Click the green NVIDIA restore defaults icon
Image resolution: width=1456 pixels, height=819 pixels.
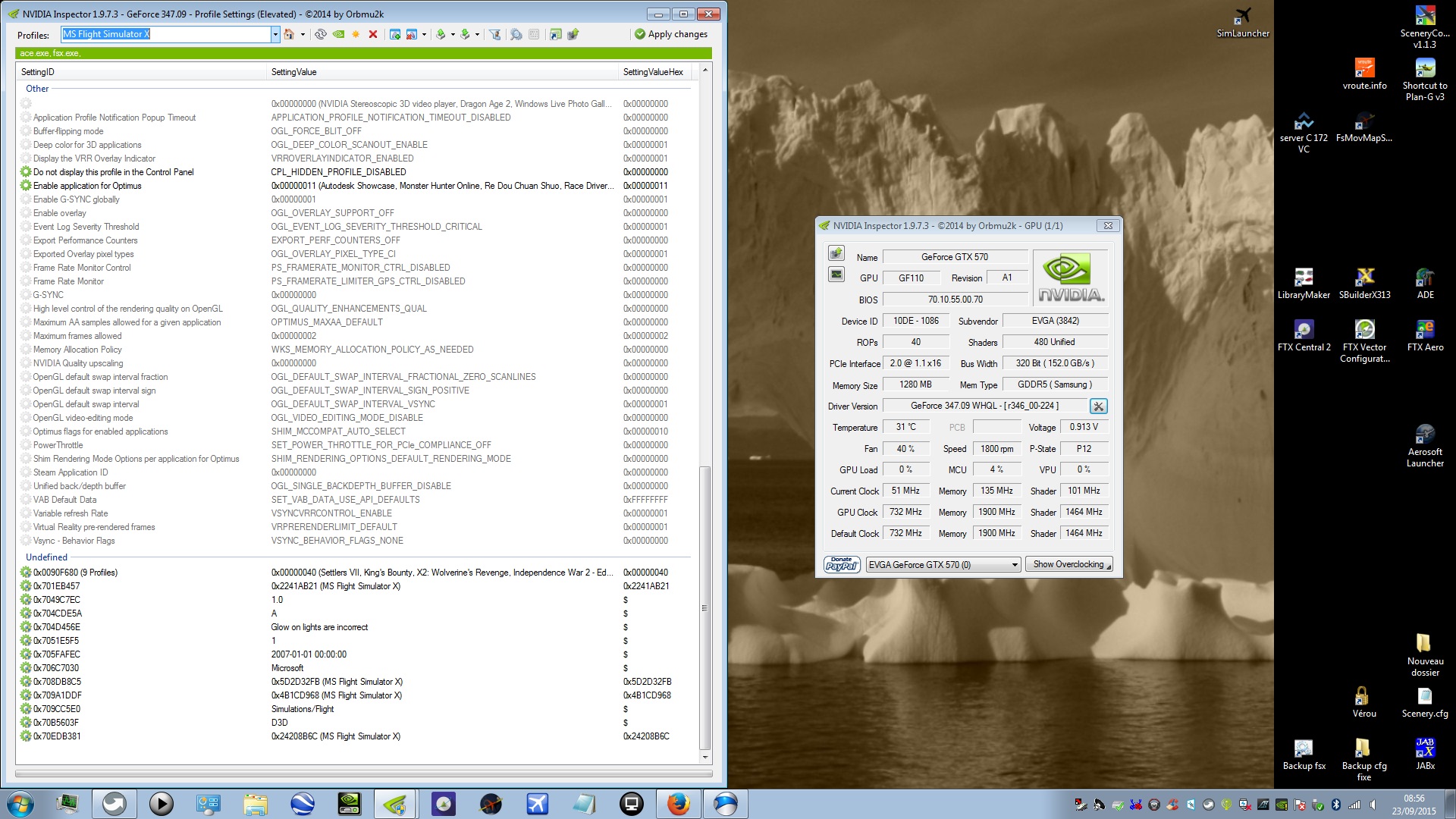click(x=338, y=34)
